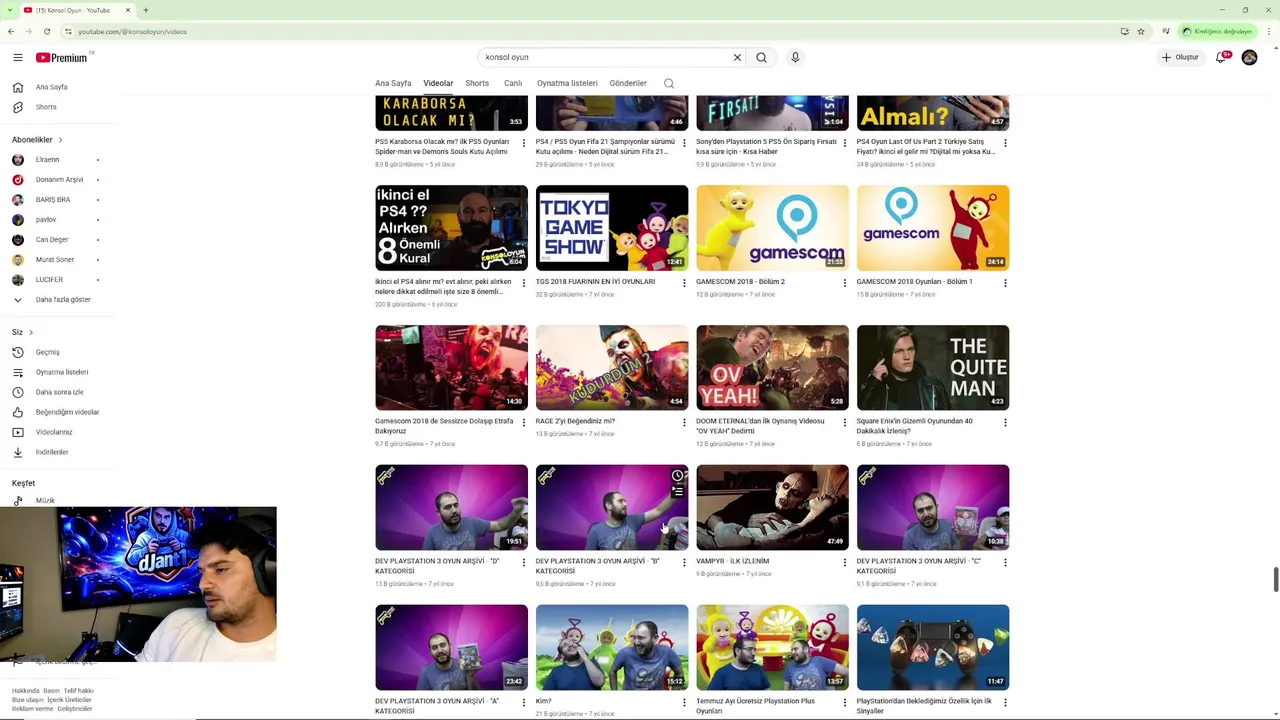Open options for TGS 2018 FUARININ EN İYİ OYUNLARI
The width and height of the screenshot is (1280, 720).
[684, 283]
